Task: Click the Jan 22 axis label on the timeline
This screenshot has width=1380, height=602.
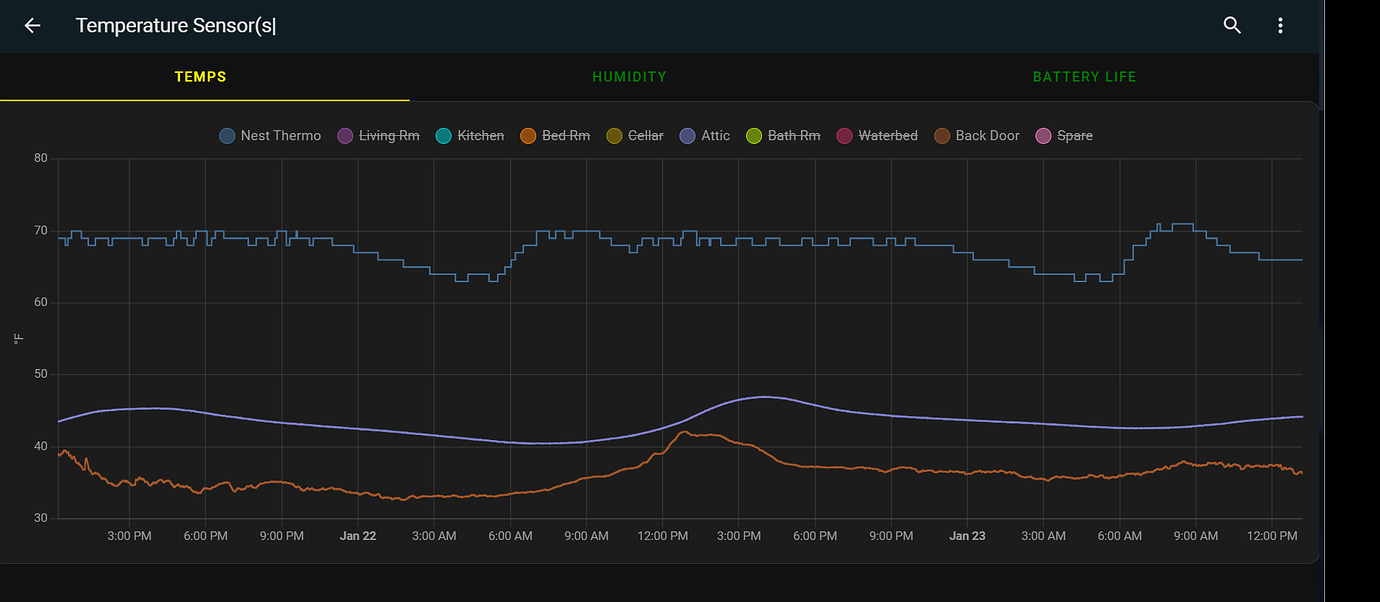Action: click(x=358, y=536)
